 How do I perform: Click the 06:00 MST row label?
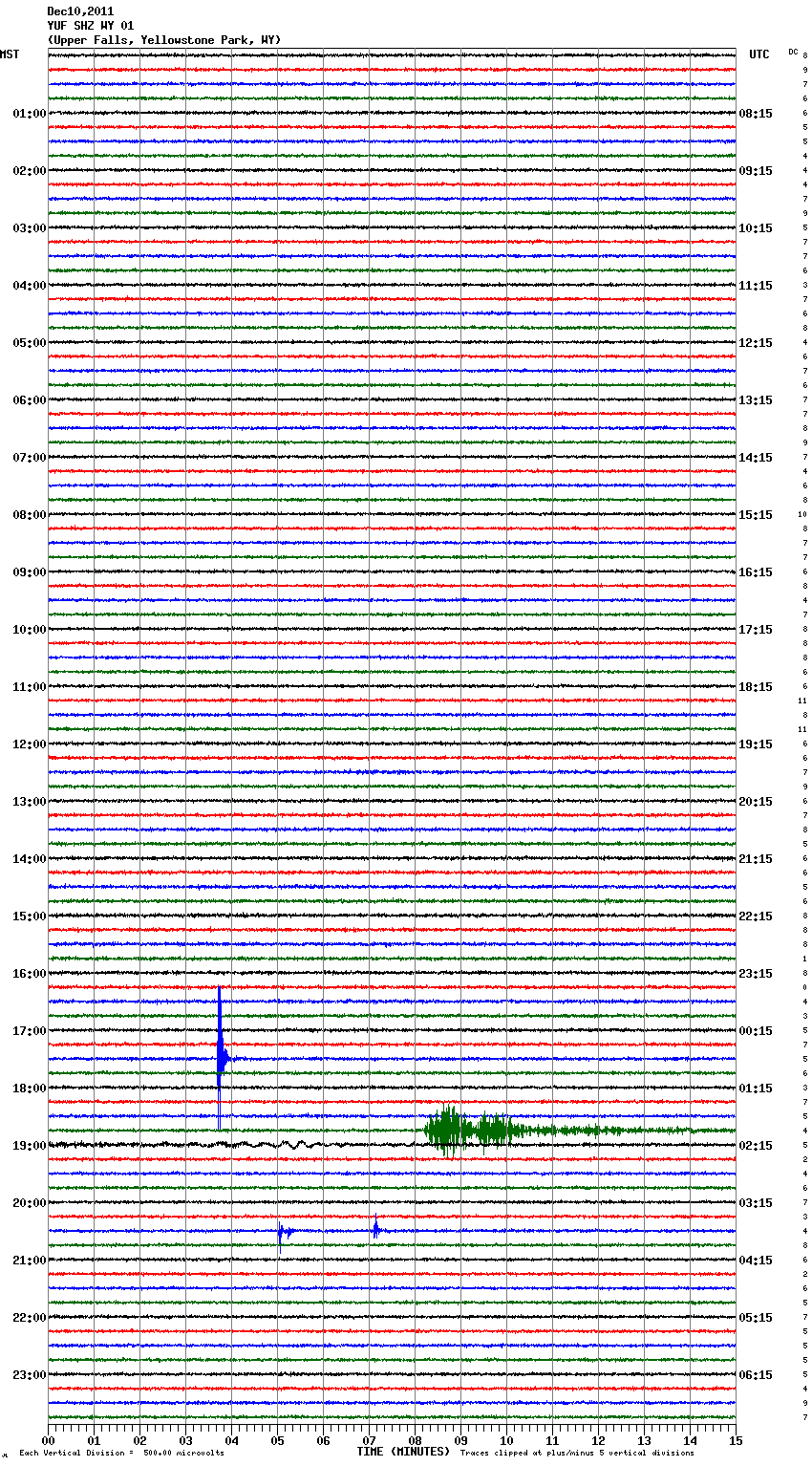[29, 400]
